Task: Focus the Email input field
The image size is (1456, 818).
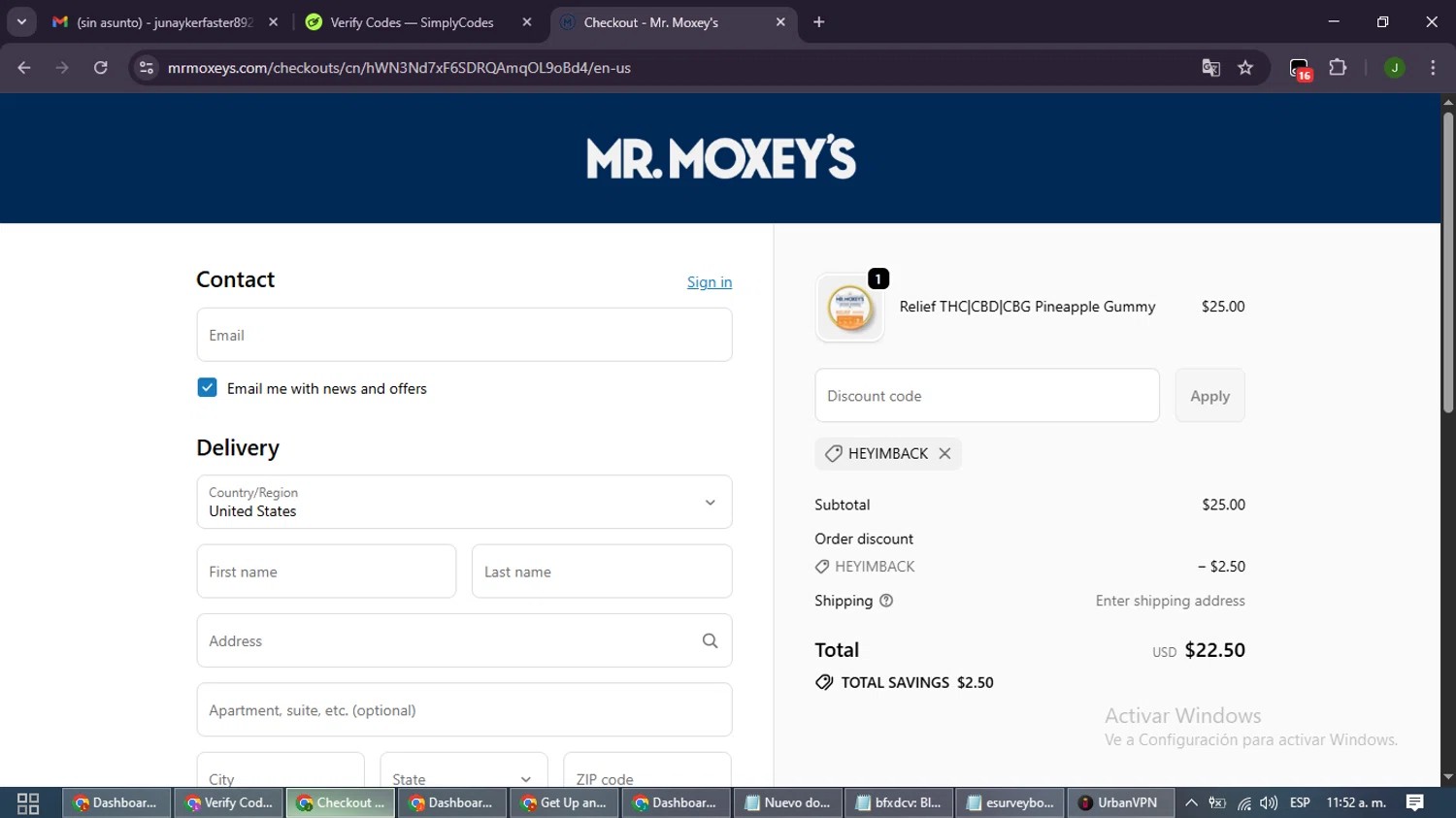Action: [464, 335]
